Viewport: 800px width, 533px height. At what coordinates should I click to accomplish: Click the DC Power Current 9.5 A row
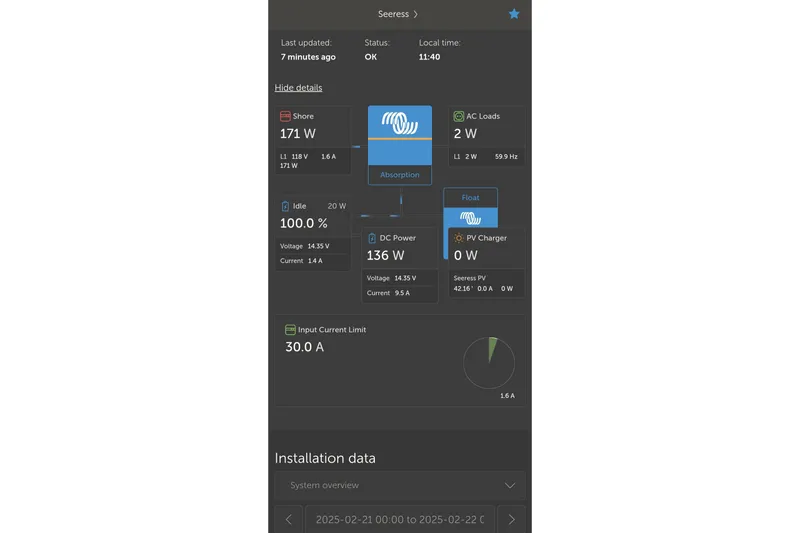click(x=400, y=293)
